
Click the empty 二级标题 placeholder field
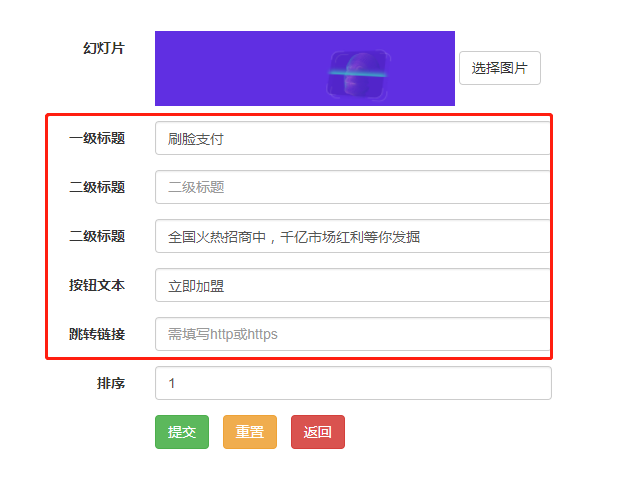tap(353, 187)
